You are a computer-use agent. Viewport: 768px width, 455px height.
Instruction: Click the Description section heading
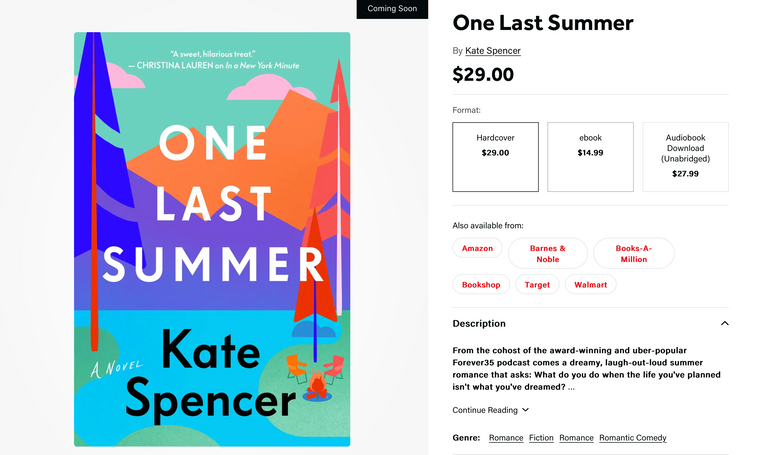[479, 323]
